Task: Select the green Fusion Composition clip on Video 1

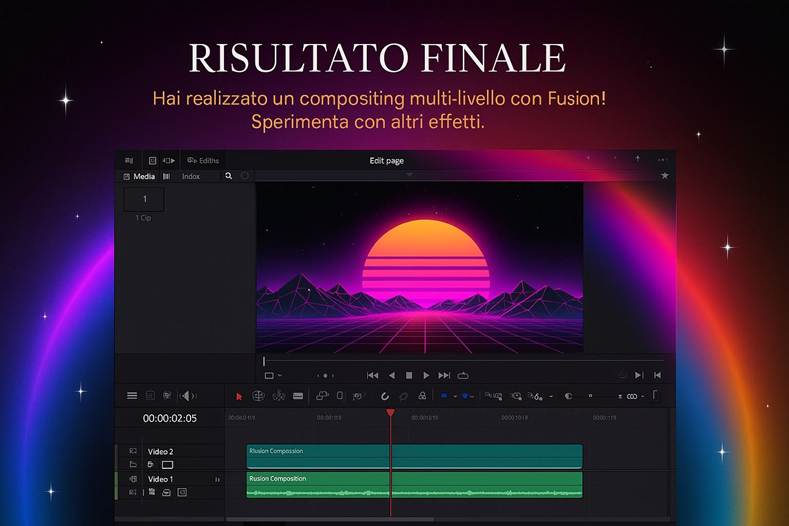Action: point(415,485)
